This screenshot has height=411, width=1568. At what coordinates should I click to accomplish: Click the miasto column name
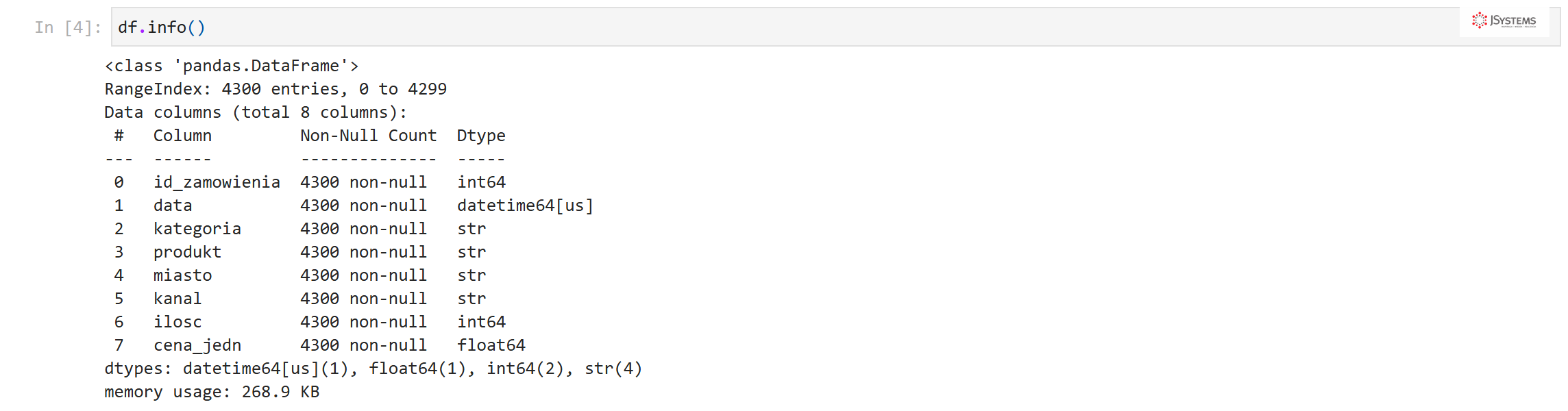pos(182,275)
